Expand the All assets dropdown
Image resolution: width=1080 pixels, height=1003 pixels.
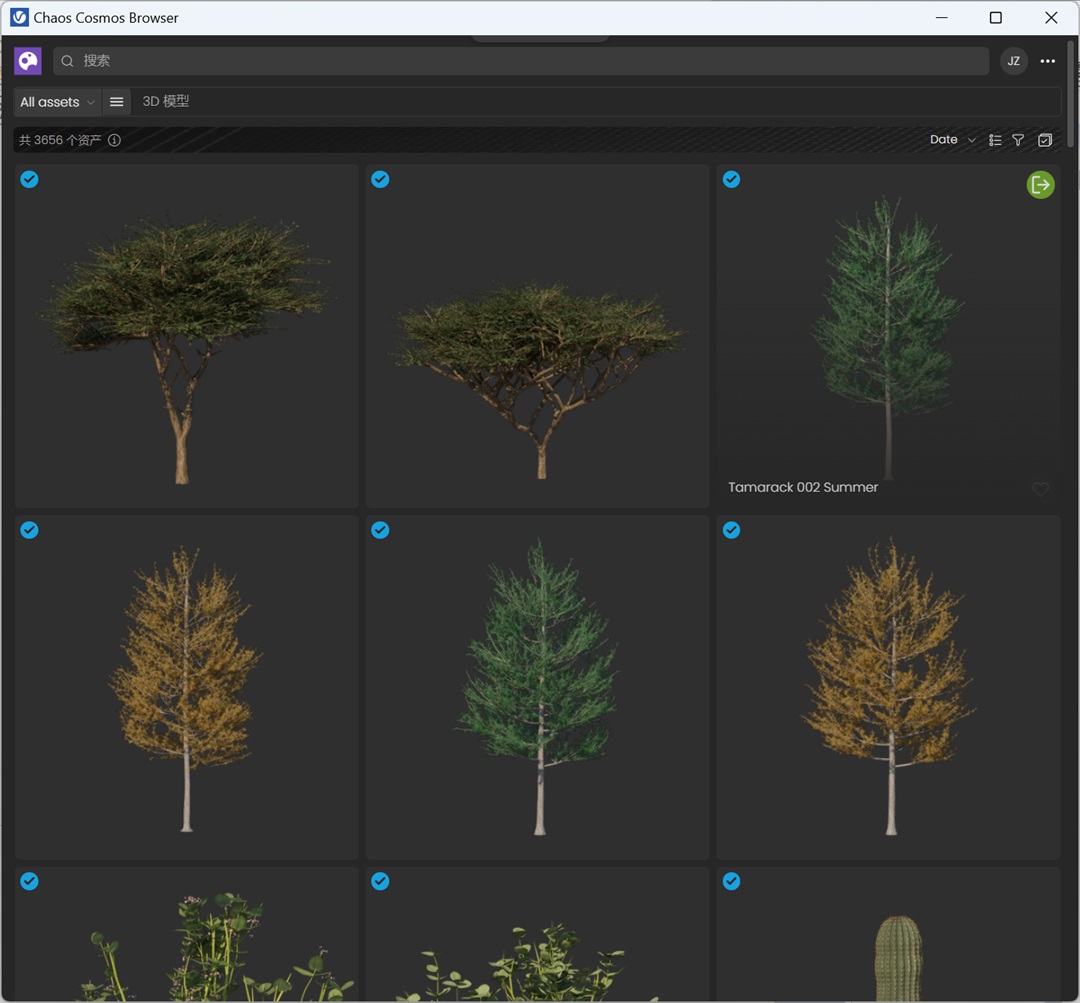pos(57,102)
